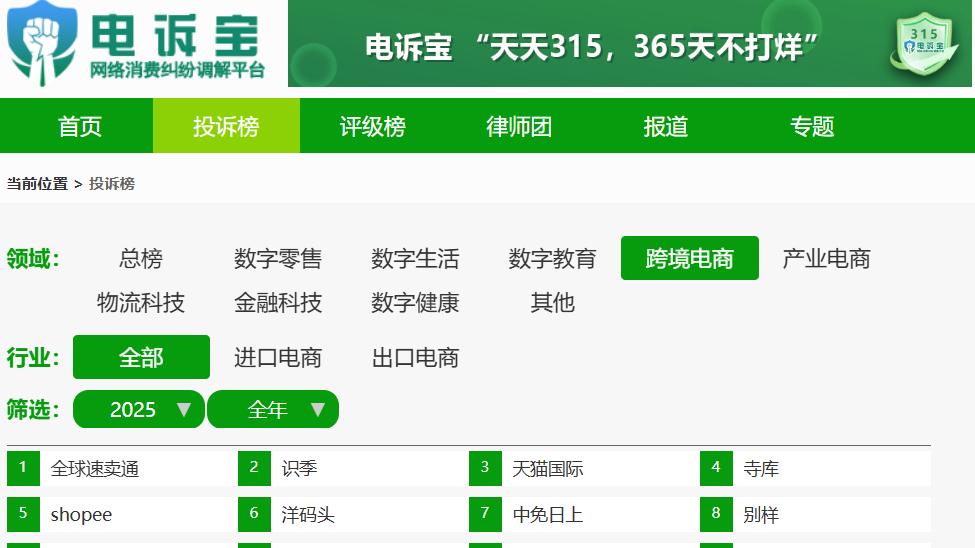The height and width of the screenshot is (548, 975).
Task: Select the 数字生活 field filter
Action: click(x=415, y=258)
